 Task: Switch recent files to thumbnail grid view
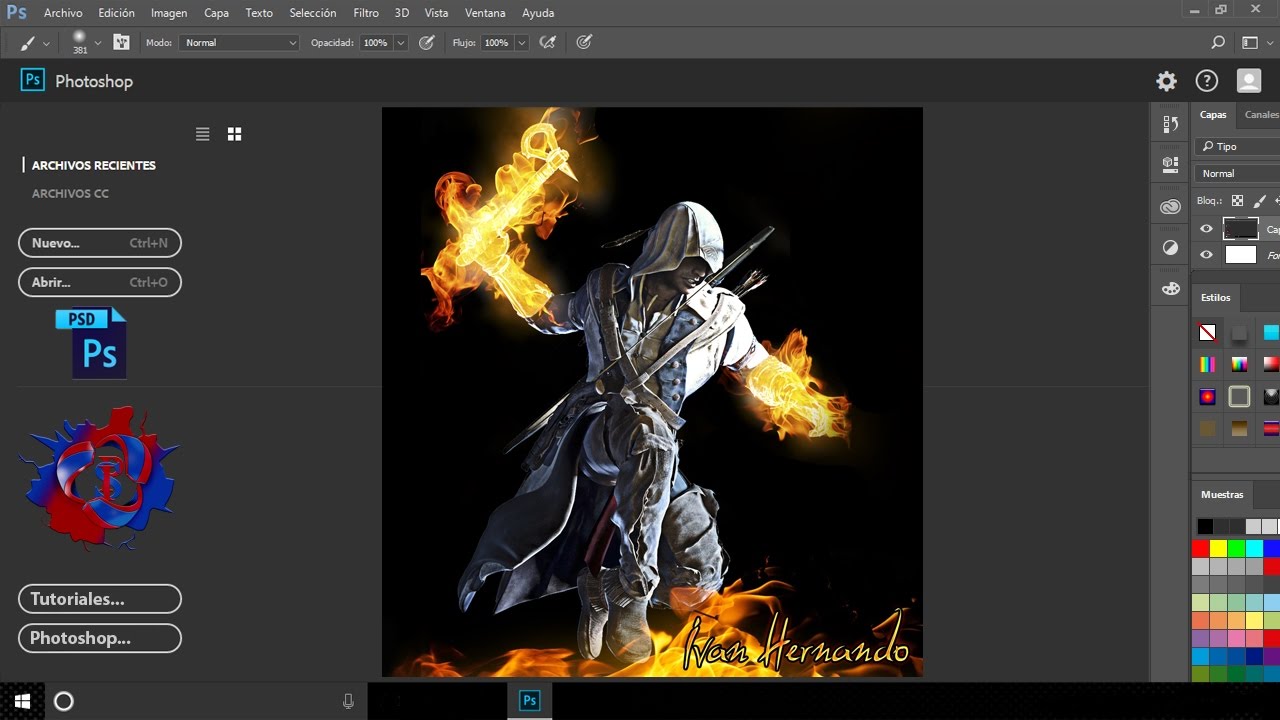pos(234,134)
